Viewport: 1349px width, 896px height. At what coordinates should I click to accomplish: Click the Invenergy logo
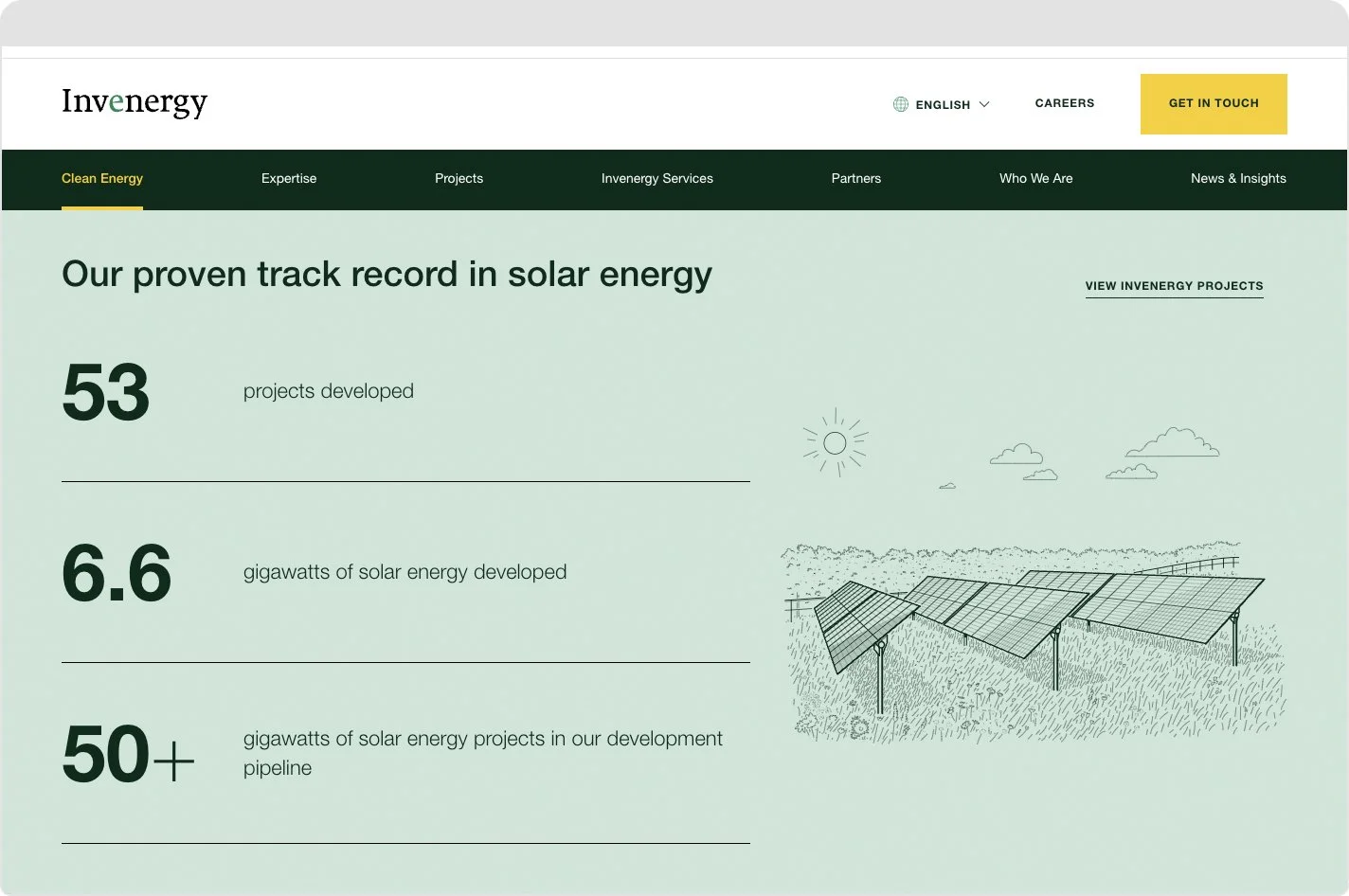pyautogui.click(x=135, y=102)
